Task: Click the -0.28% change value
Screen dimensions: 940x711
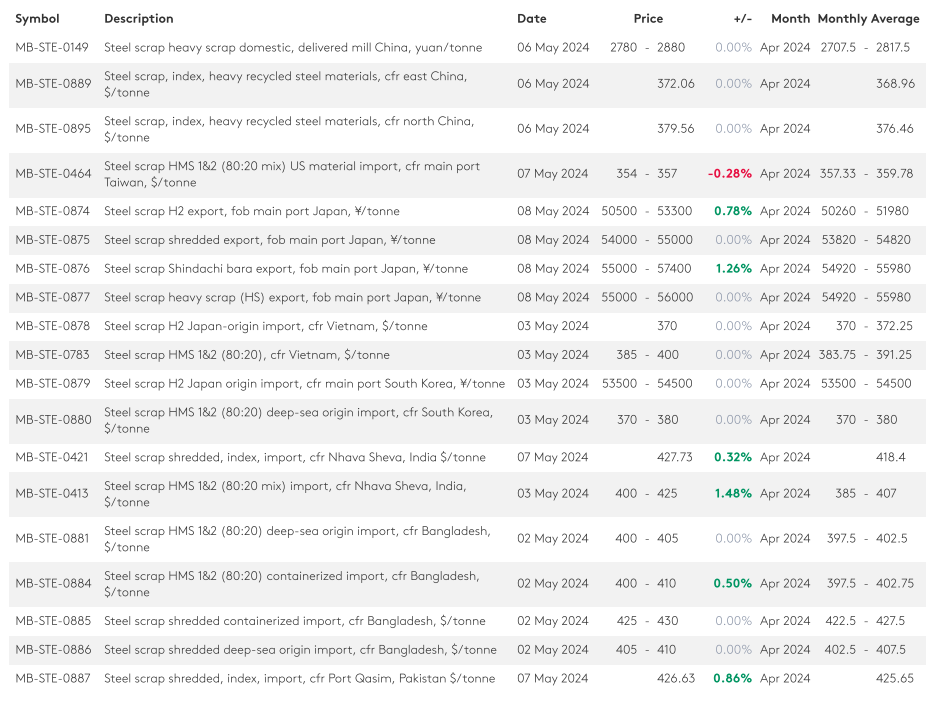Action: pos(729,174)
